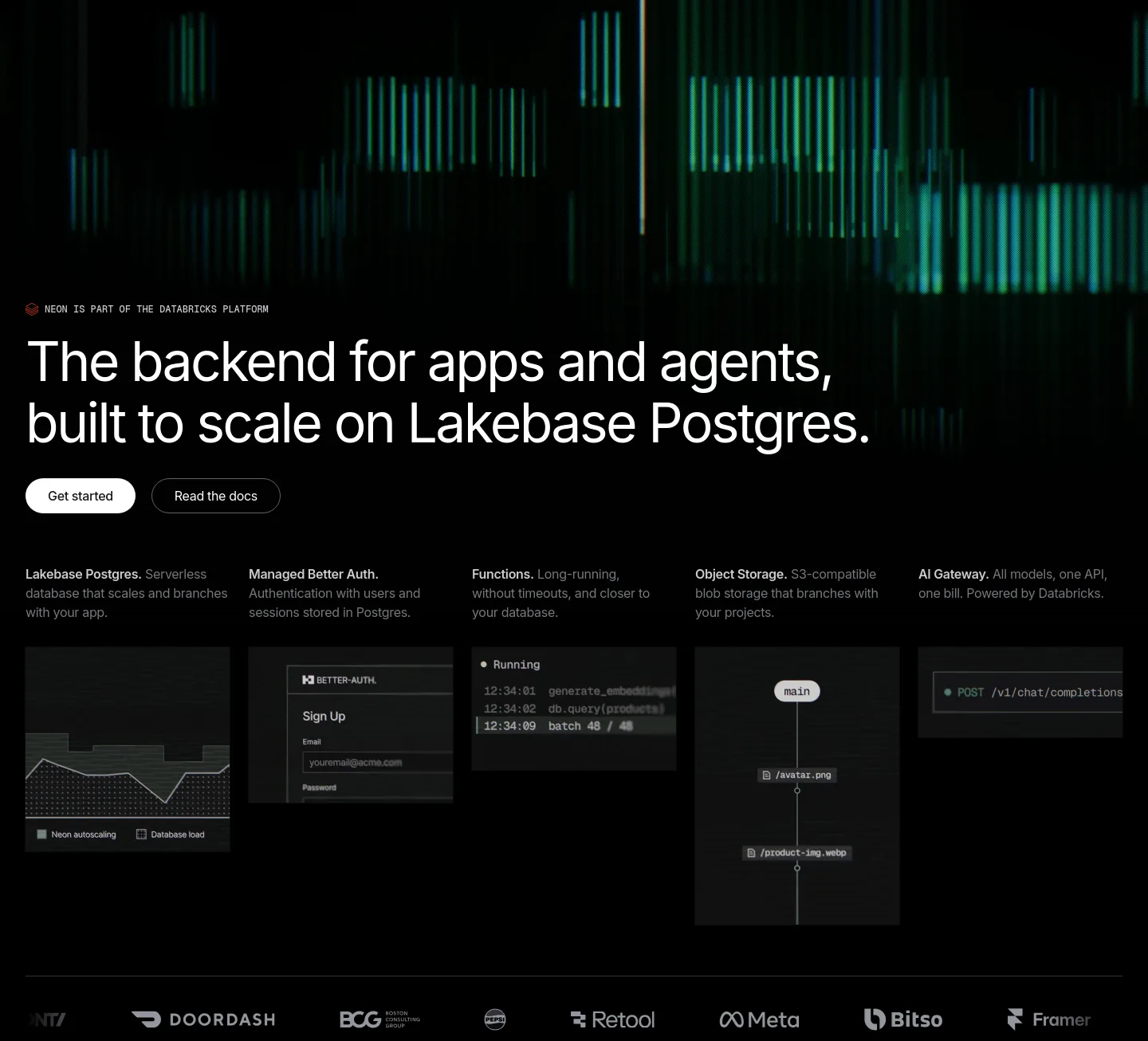Click the Pepsi logo

click(x=495, y=1019)
